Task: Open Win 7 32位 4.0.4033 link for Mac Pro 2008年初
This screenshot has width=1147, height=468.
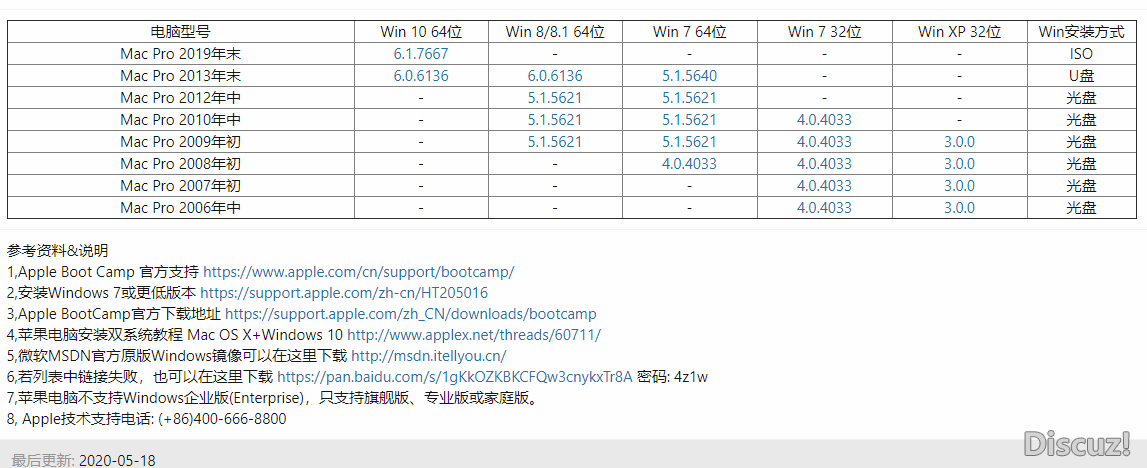Action: click(x=824, y=164)
